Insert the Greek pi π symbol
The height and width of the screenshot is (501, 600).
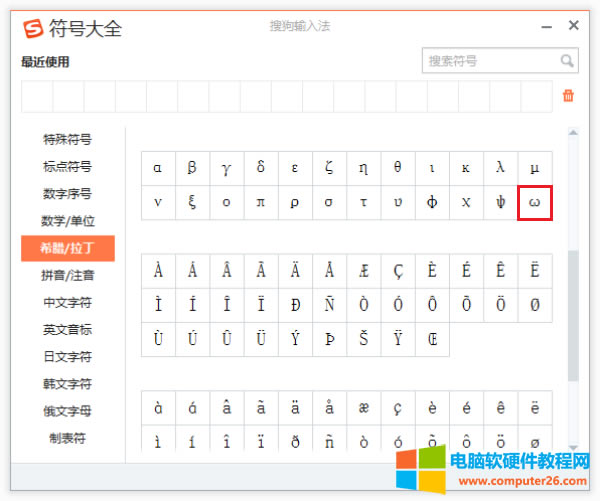[x=261, y=202]
